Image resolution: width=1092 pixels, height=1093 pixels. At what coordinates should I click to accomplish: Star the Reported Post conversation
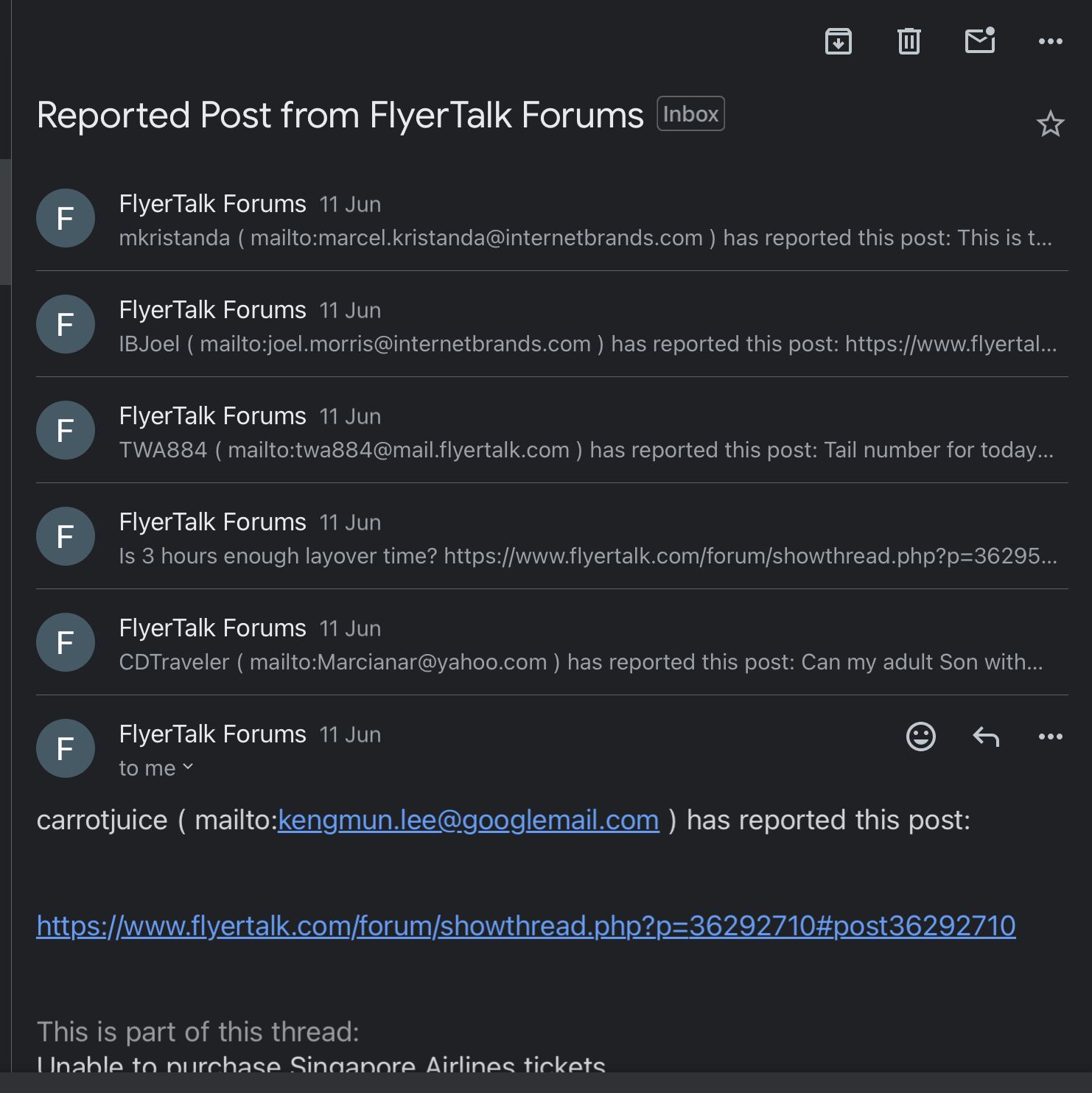1050,124
